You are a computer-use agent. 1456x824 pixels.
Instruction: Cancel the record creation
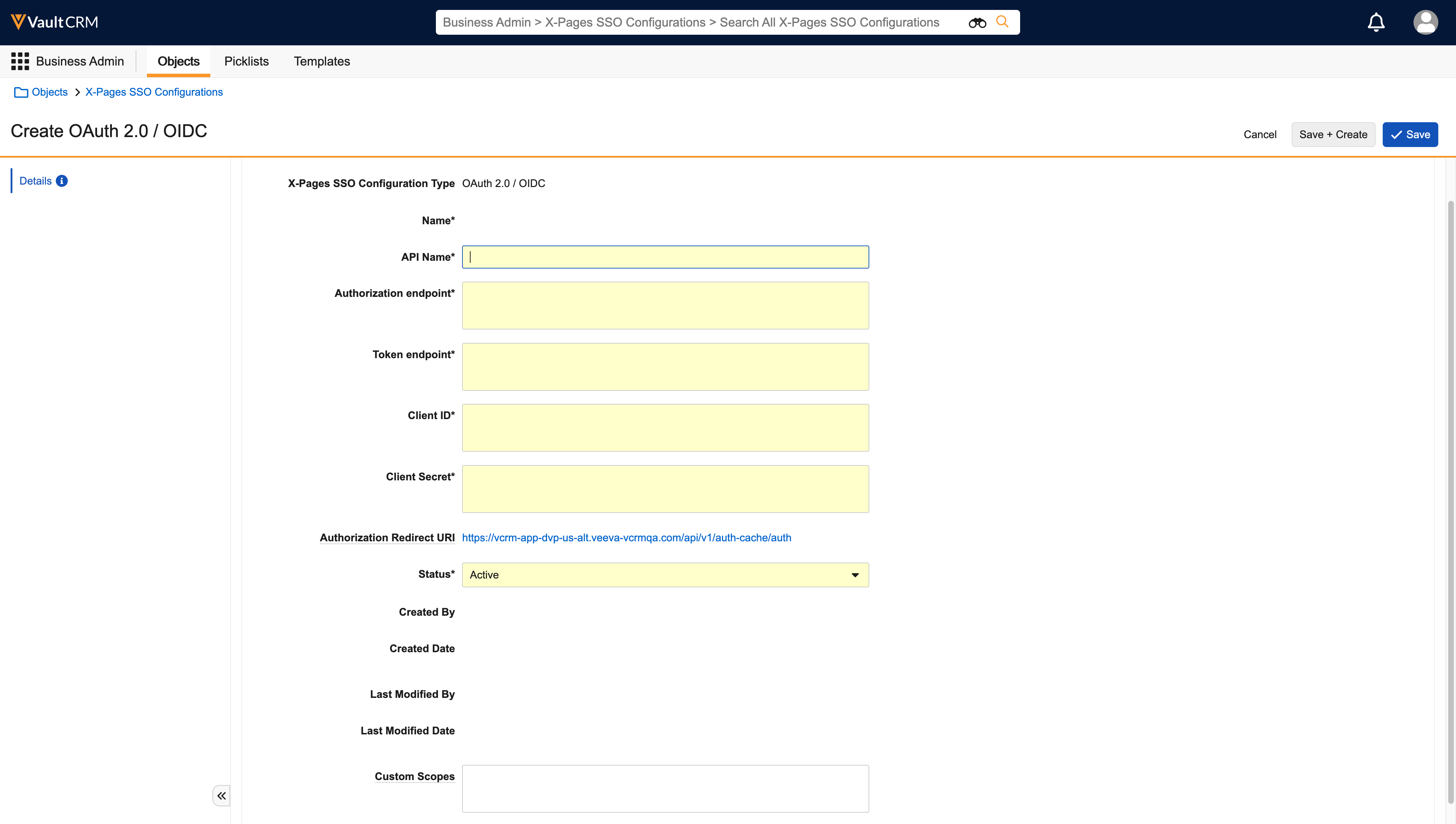point(1260,135)
